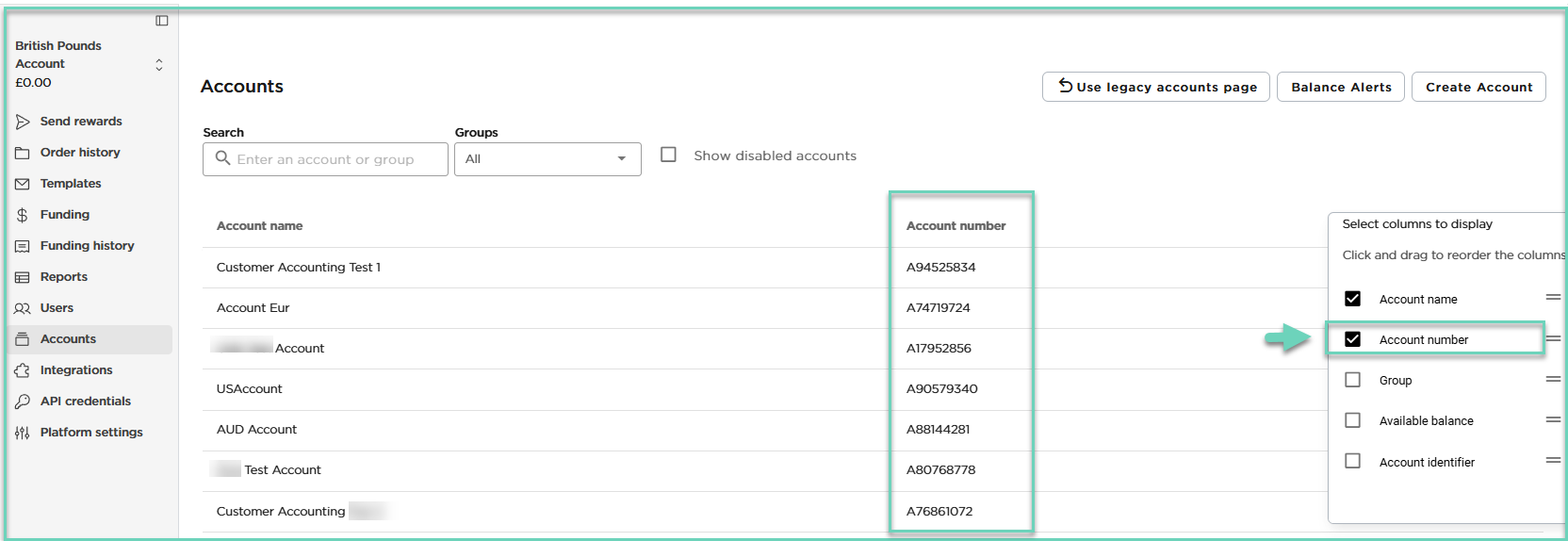
Task: Open Balance Alerts
Action: click(1341, 87)
